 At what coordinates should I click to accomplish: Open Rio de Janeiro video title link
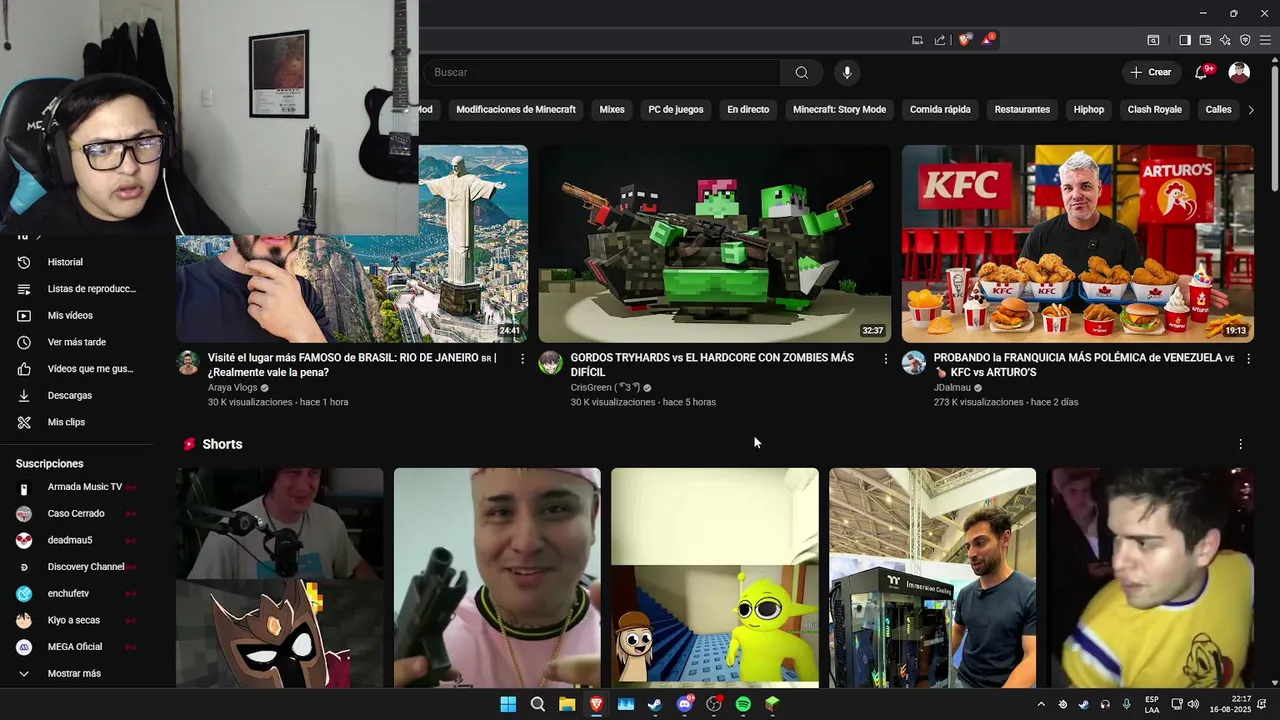click(x=352, y=365)
